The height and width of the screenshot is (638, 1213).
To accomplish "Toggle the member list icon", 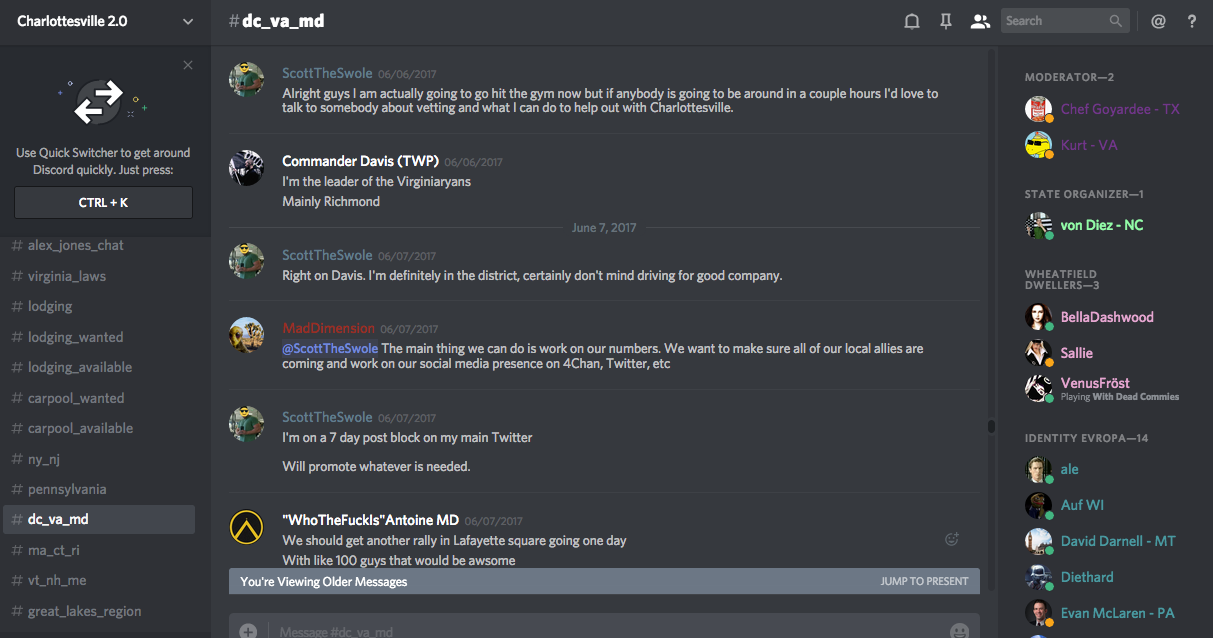I will point(980,21).
